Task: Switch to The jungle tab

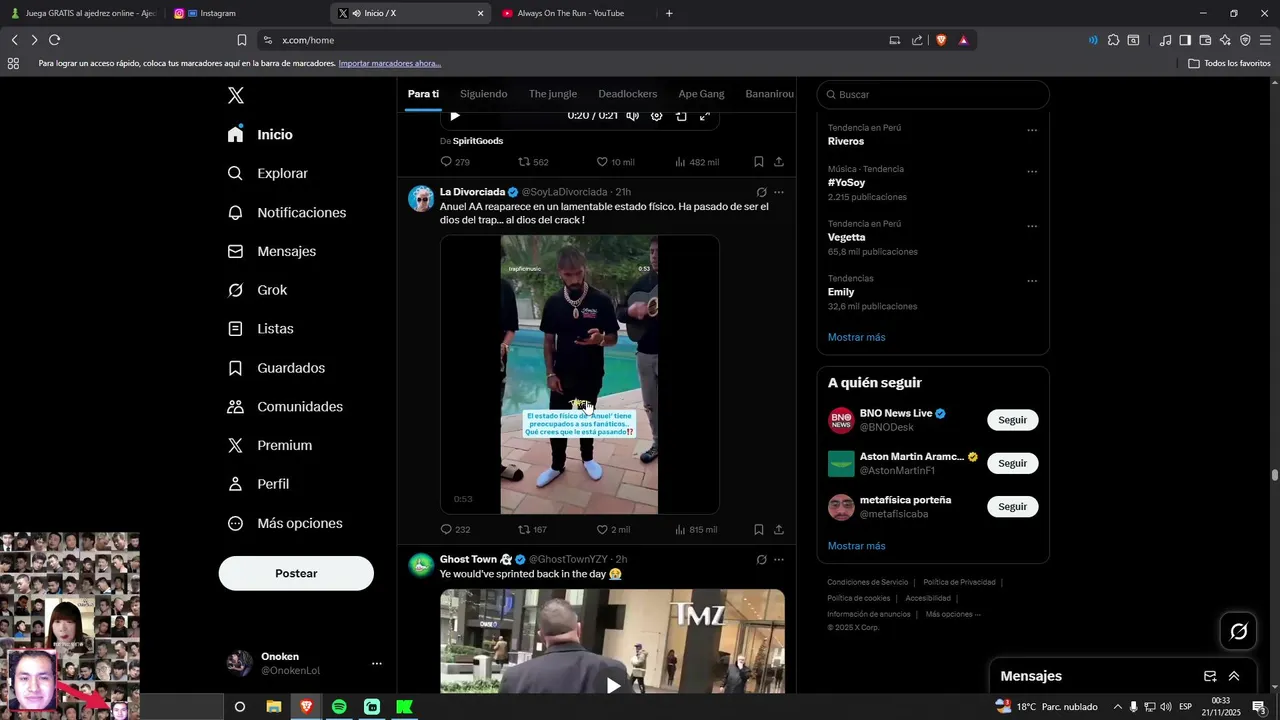Action: (x=553, y=94)
